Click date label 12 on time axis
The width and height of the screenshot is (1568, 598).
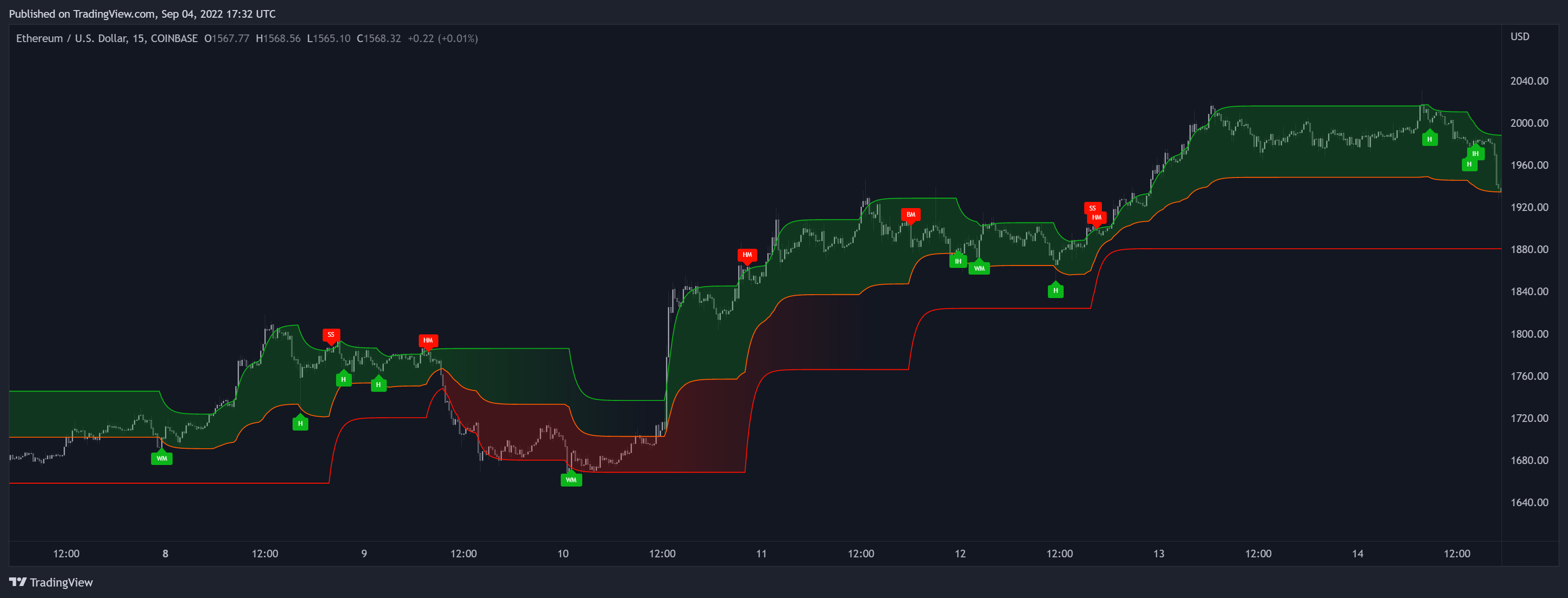[960, 554]
